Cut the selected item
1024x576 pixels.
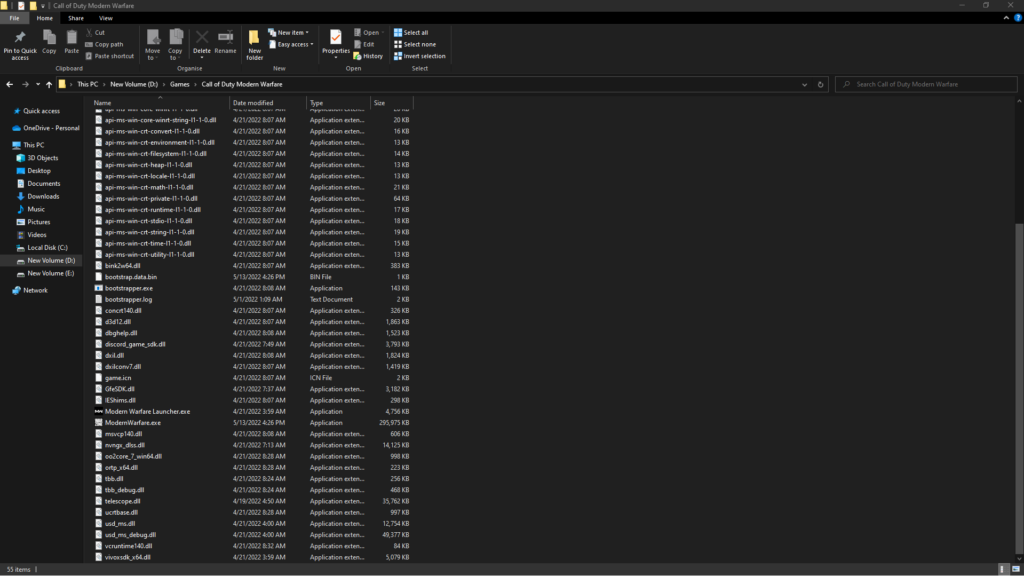tap(95, 32)
